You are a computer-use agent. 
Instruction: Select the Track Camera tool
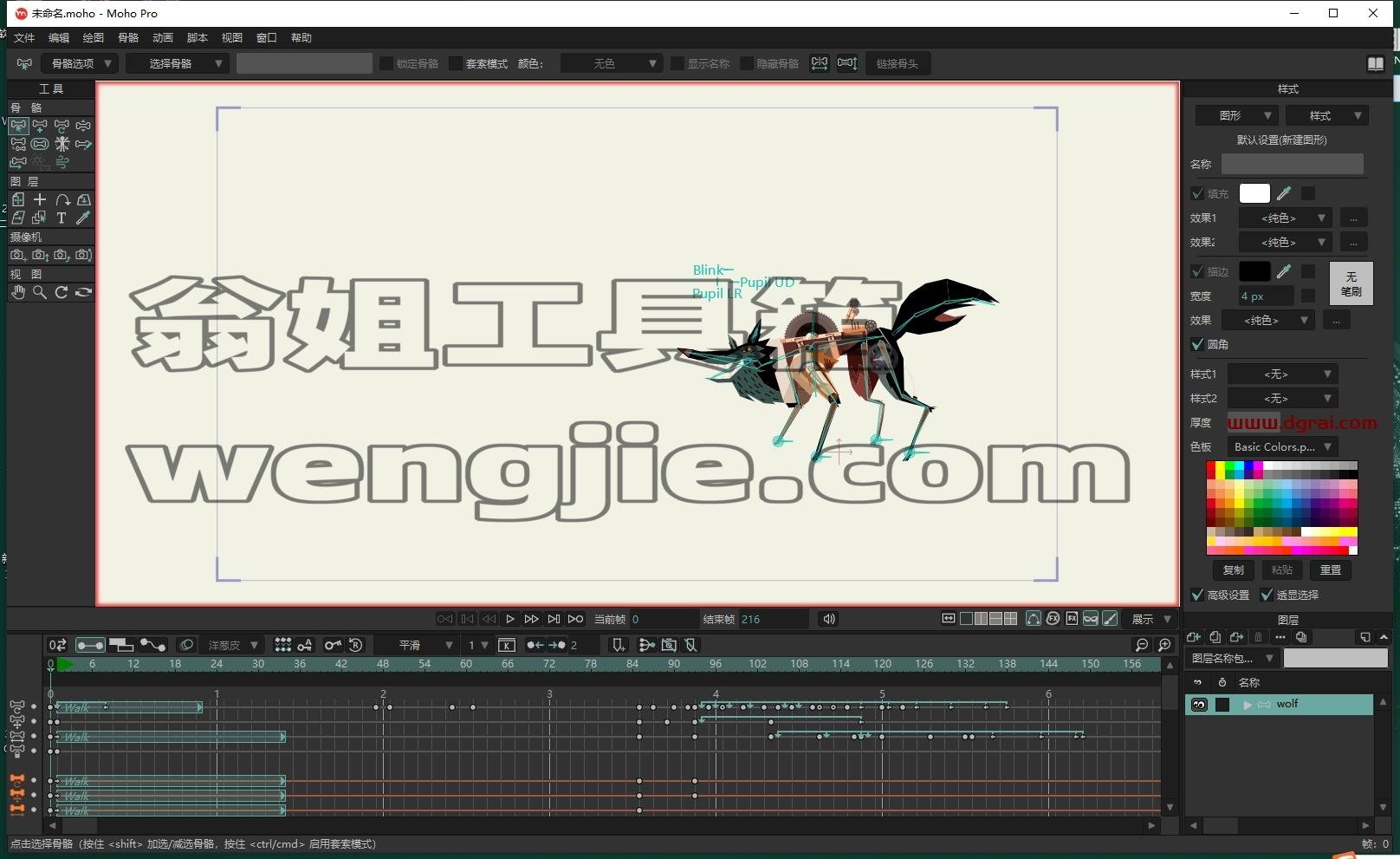click(18, 255)
